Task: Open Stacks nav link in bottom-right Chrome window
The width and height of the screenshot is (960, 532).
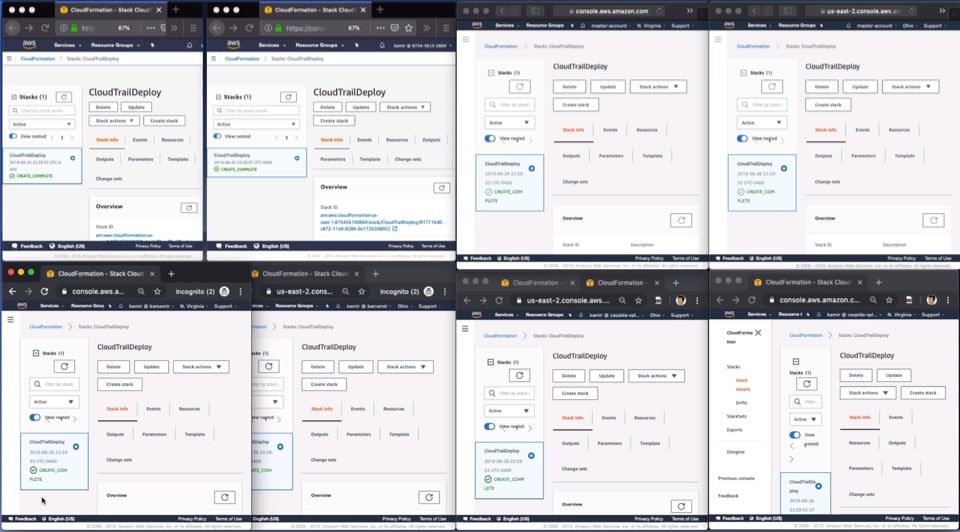Action: pyautogui.click(x=733, y=367)
